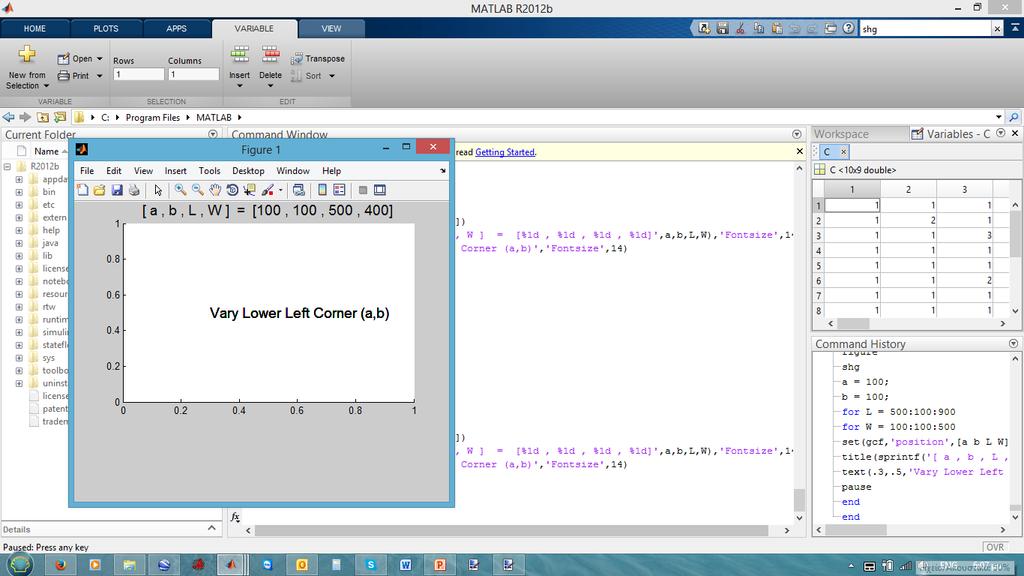1024x576 pixels.
Task: Select the Brush data tool in Figure 1
Action: coord(267,190)
